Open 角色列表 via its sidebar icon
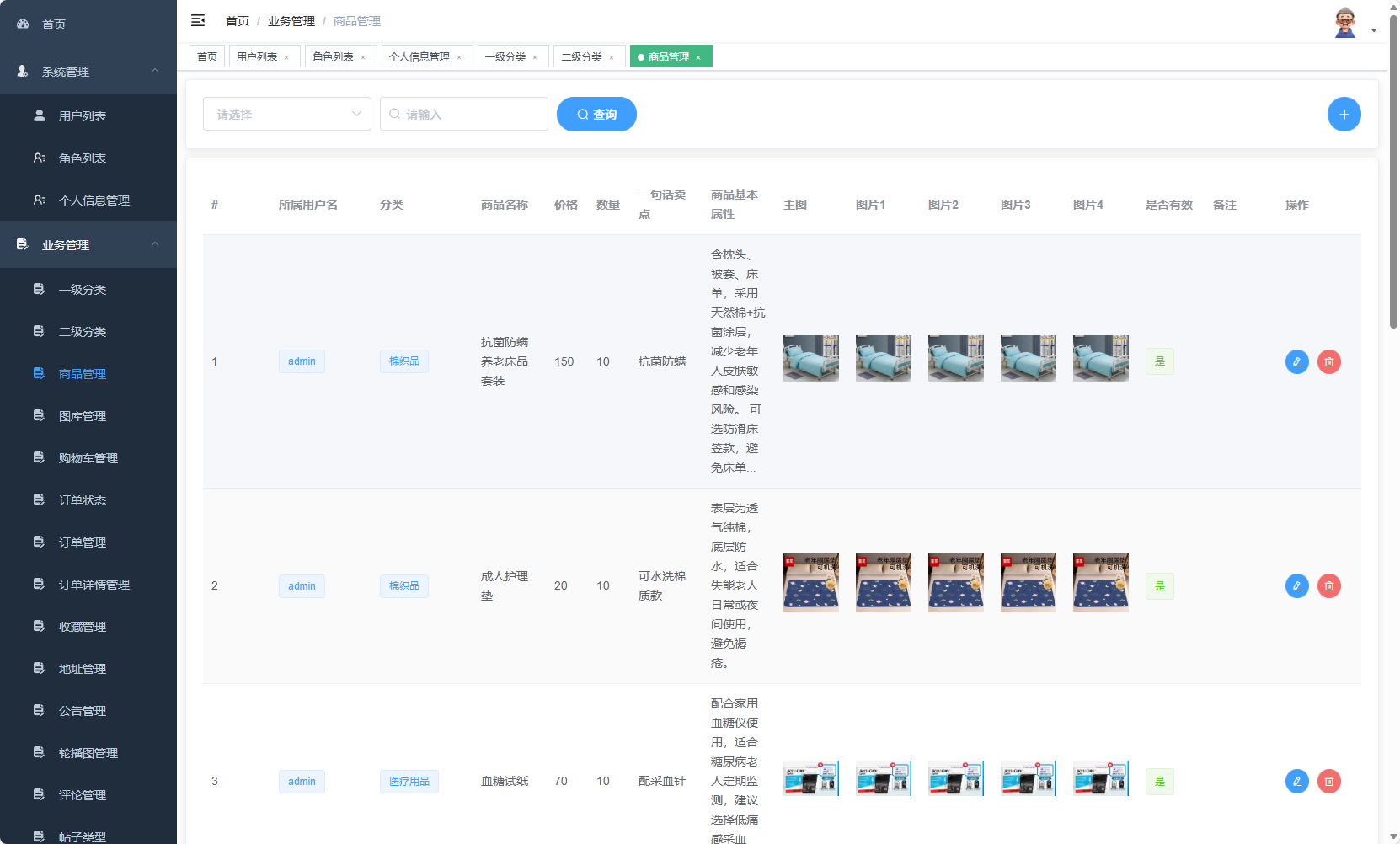Screen dimensions: 1400x844 [39, 158]
